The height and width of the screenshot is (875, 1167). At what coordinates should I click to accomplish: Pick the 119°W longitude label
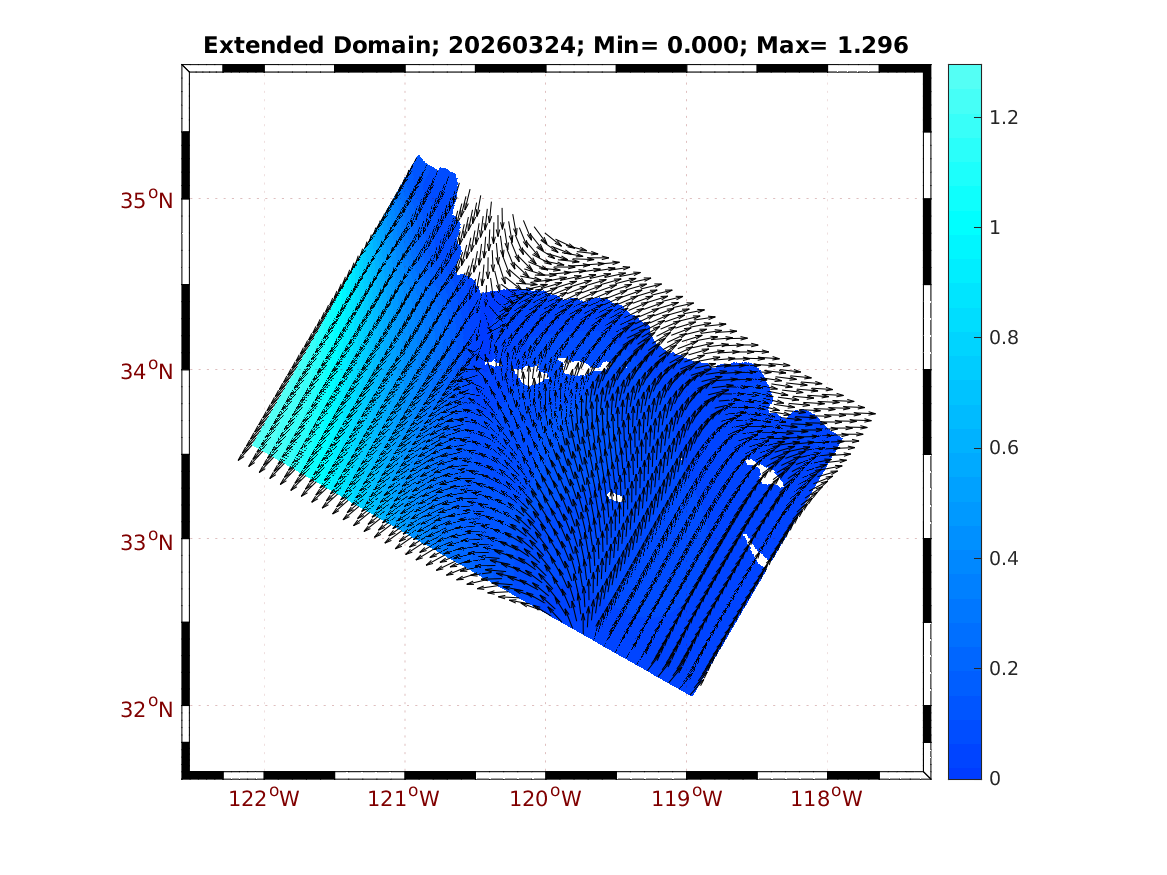click(687, 798)
